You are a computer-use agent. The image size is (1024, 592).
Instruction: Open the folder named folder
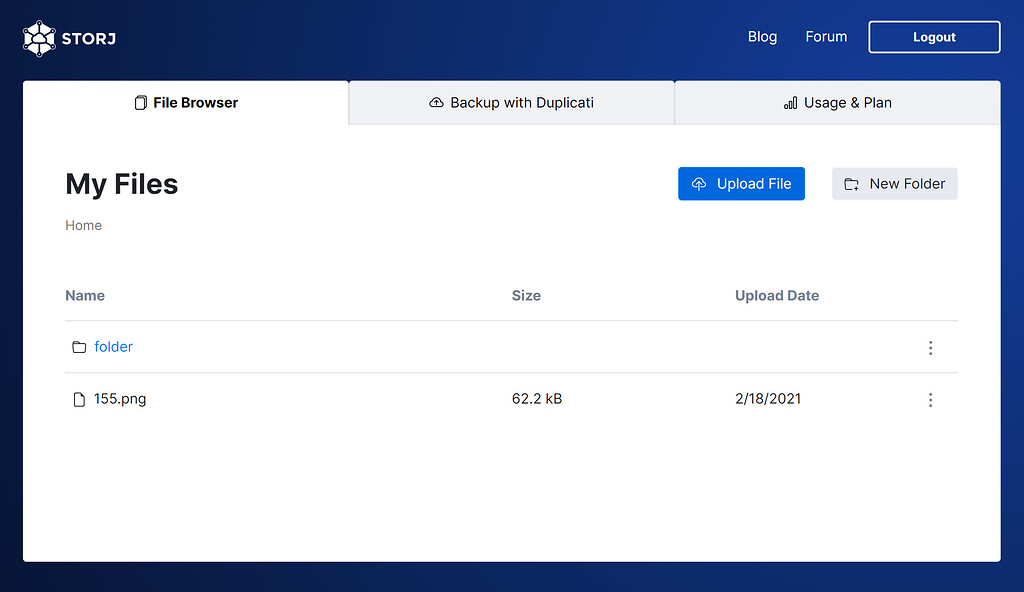pos(114,347)
